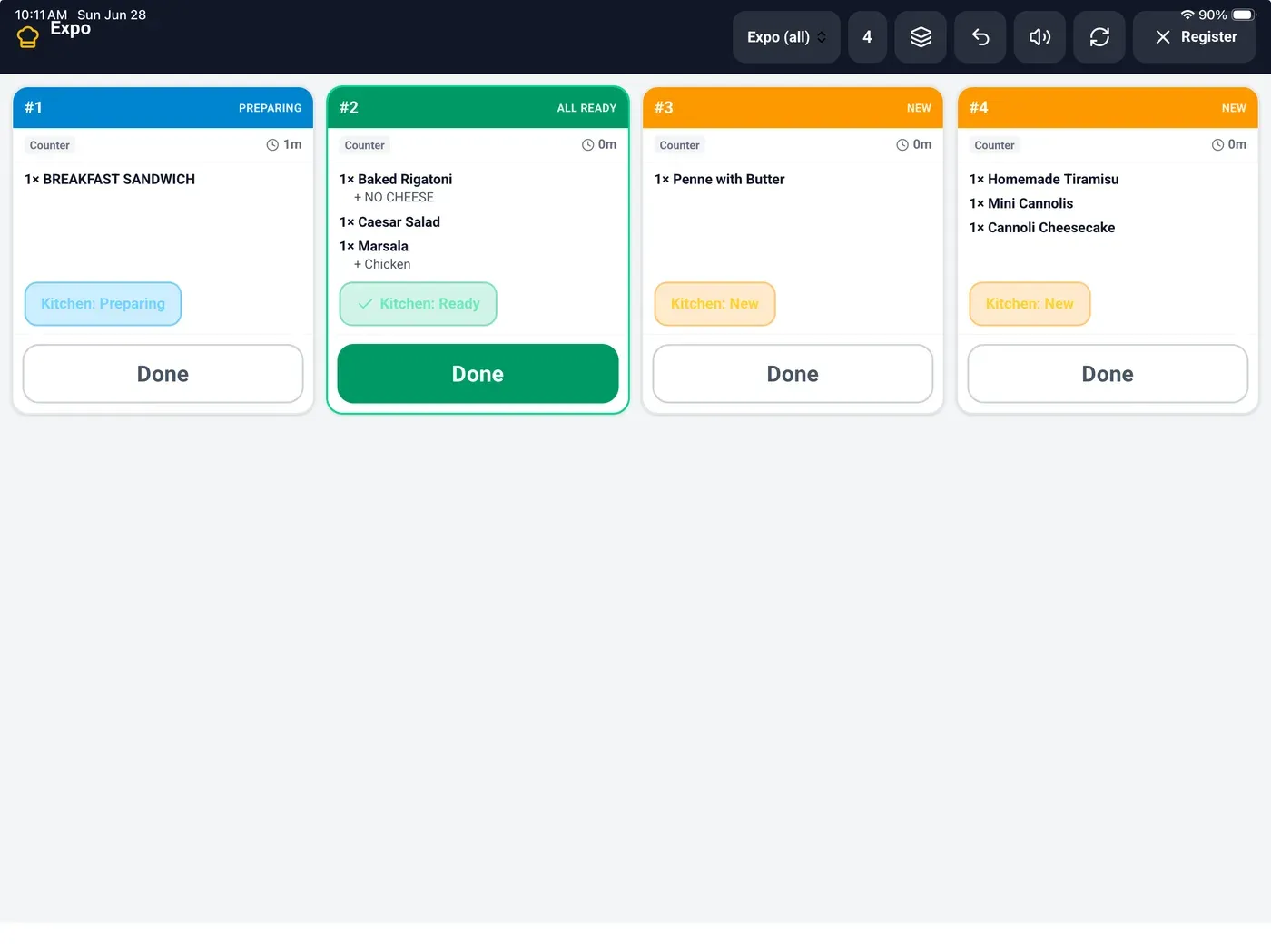1271x952 pixels.
Task: Toggle the sound speaker icon
Action: click(x=1039, y=37)
